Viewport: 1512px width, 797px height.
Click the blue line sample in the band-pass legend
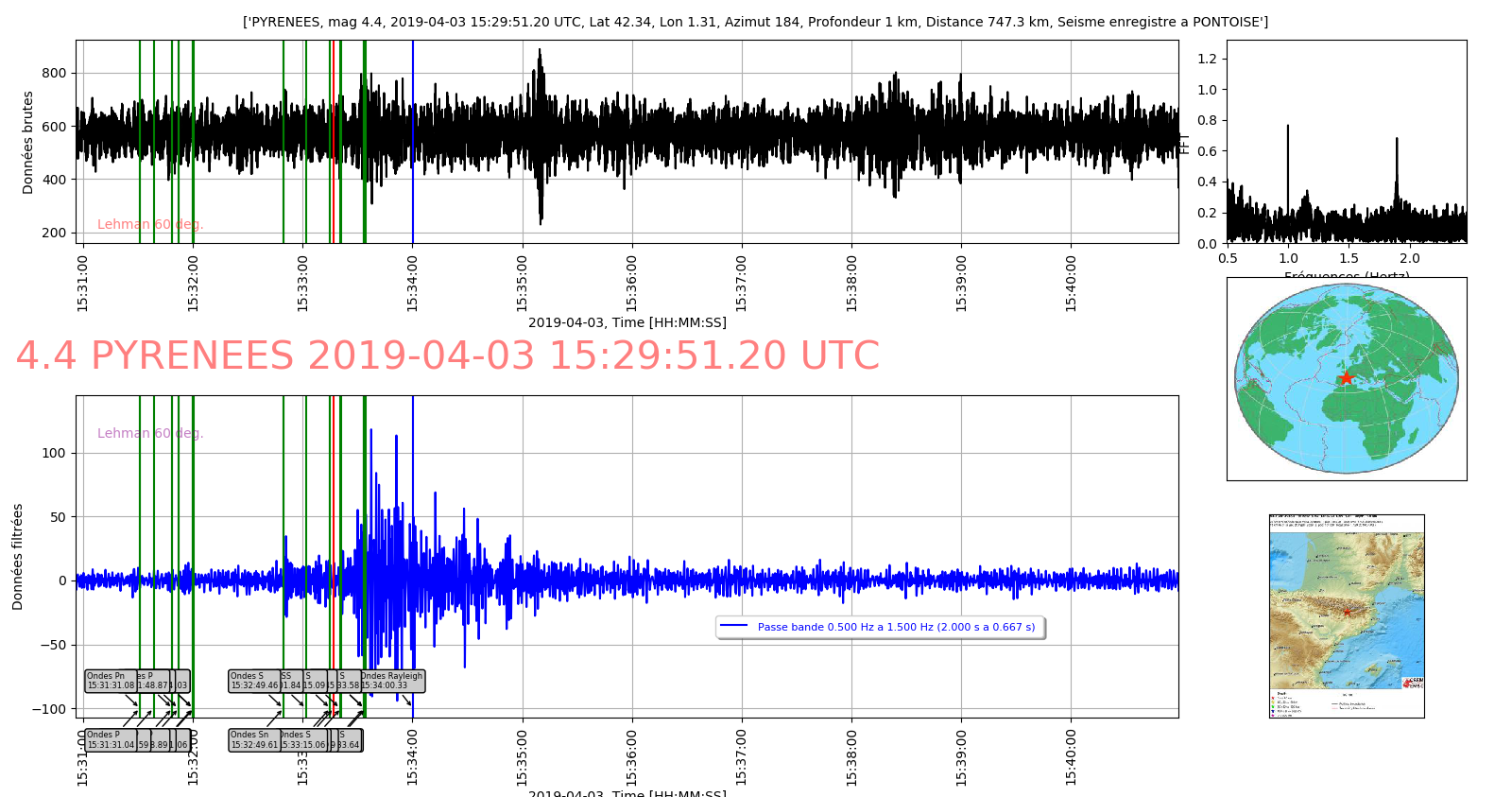pyautogui.click(x=733, y=627)
